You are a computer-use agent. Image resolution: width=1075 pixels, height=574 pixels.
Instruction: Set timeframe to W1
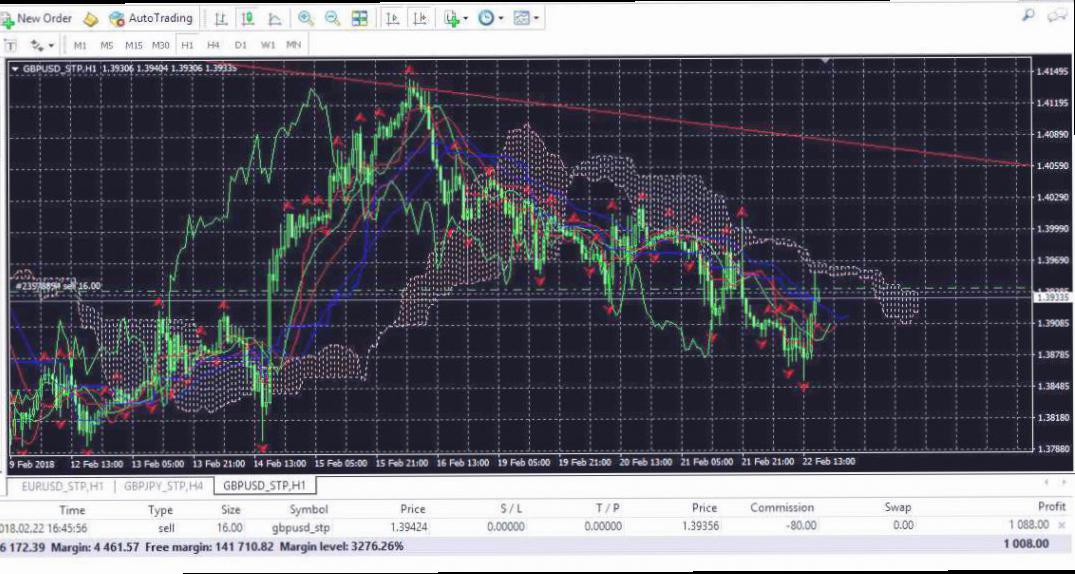(267, 45)
